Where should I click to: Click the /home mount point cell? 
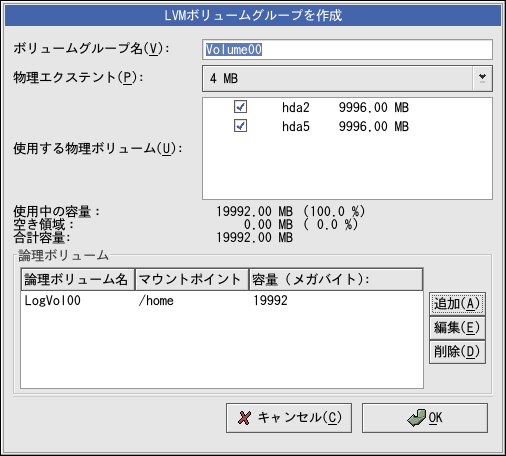click(156, 301)
